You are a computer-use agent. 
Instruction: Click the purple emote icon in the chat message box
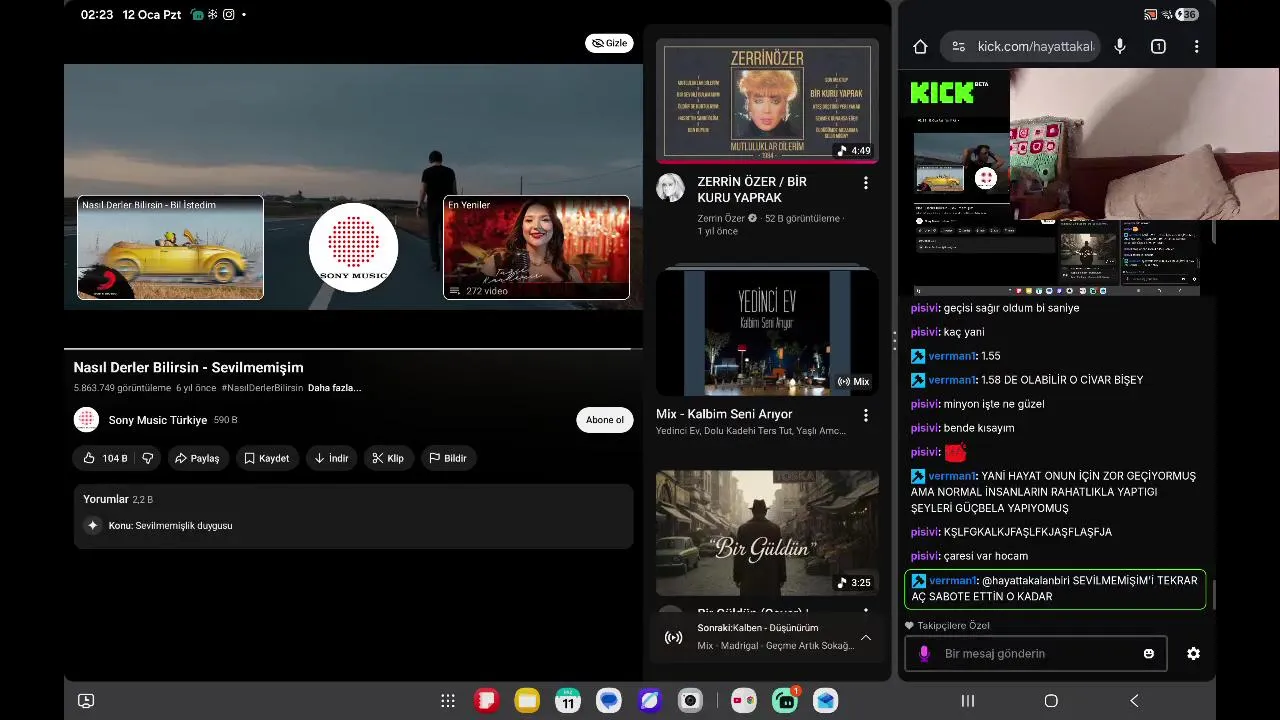coord(924,653)
